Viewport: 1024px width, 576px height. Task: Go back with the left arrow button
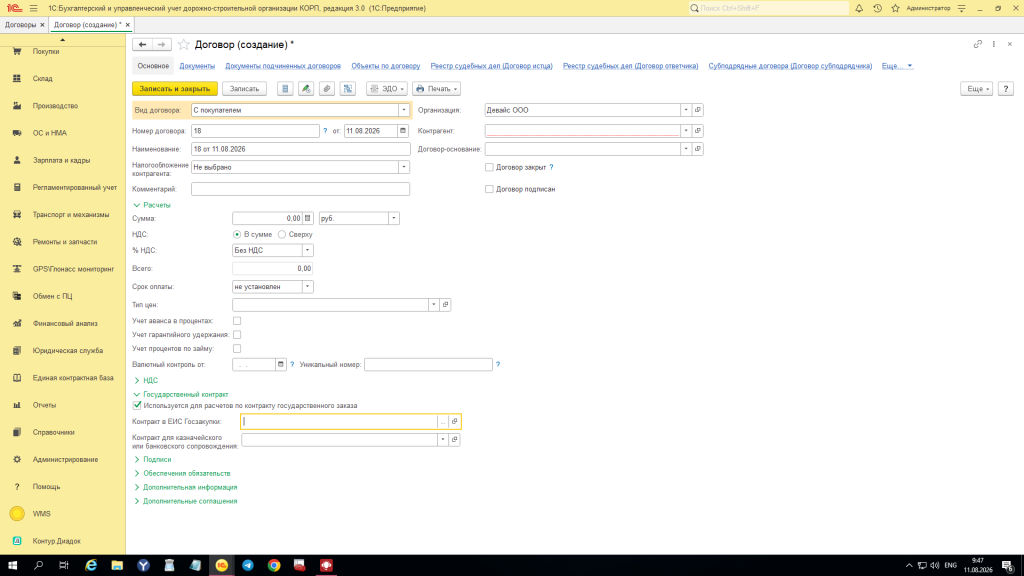pyautogui.click(x=142, y=44)
